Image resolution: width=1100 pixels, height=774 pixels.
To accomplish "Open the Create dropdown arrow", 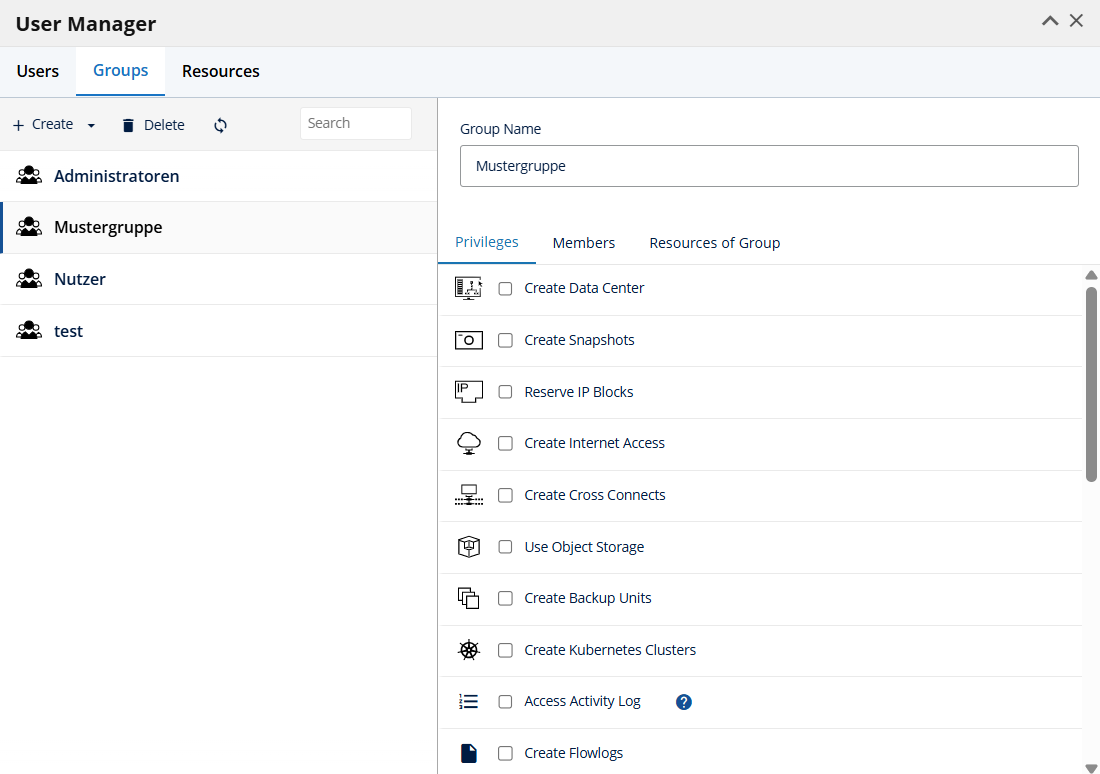I will [x=91, y=126].
